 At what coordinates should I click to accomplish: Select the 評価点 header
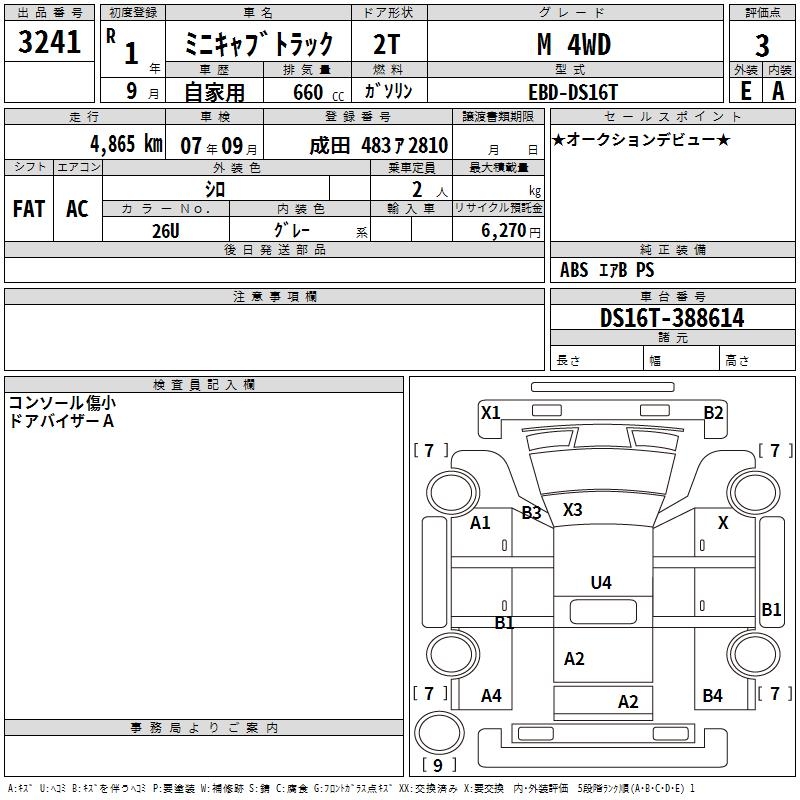[762, 13]
